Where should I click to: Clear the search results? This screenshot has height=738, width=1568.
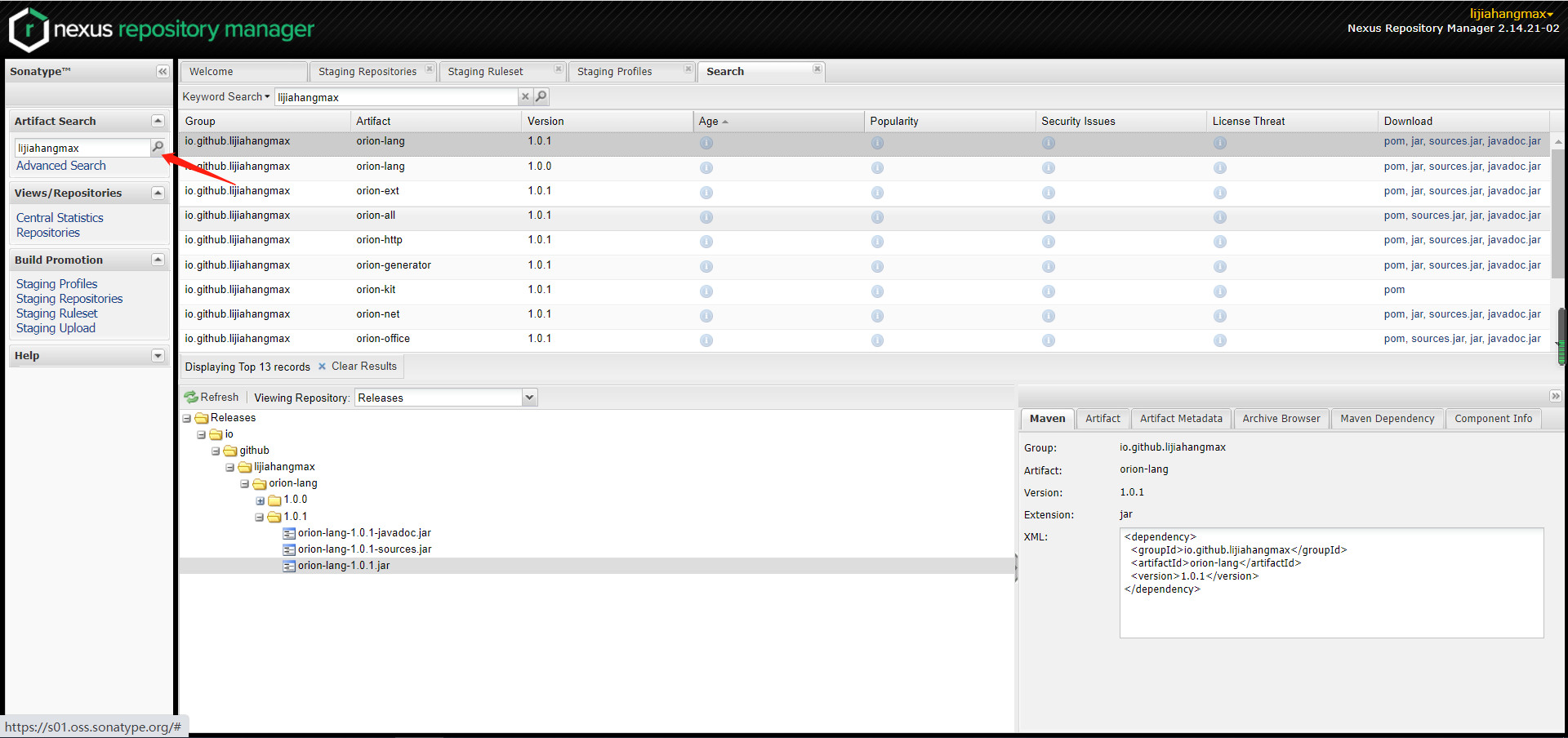(357, 367)
